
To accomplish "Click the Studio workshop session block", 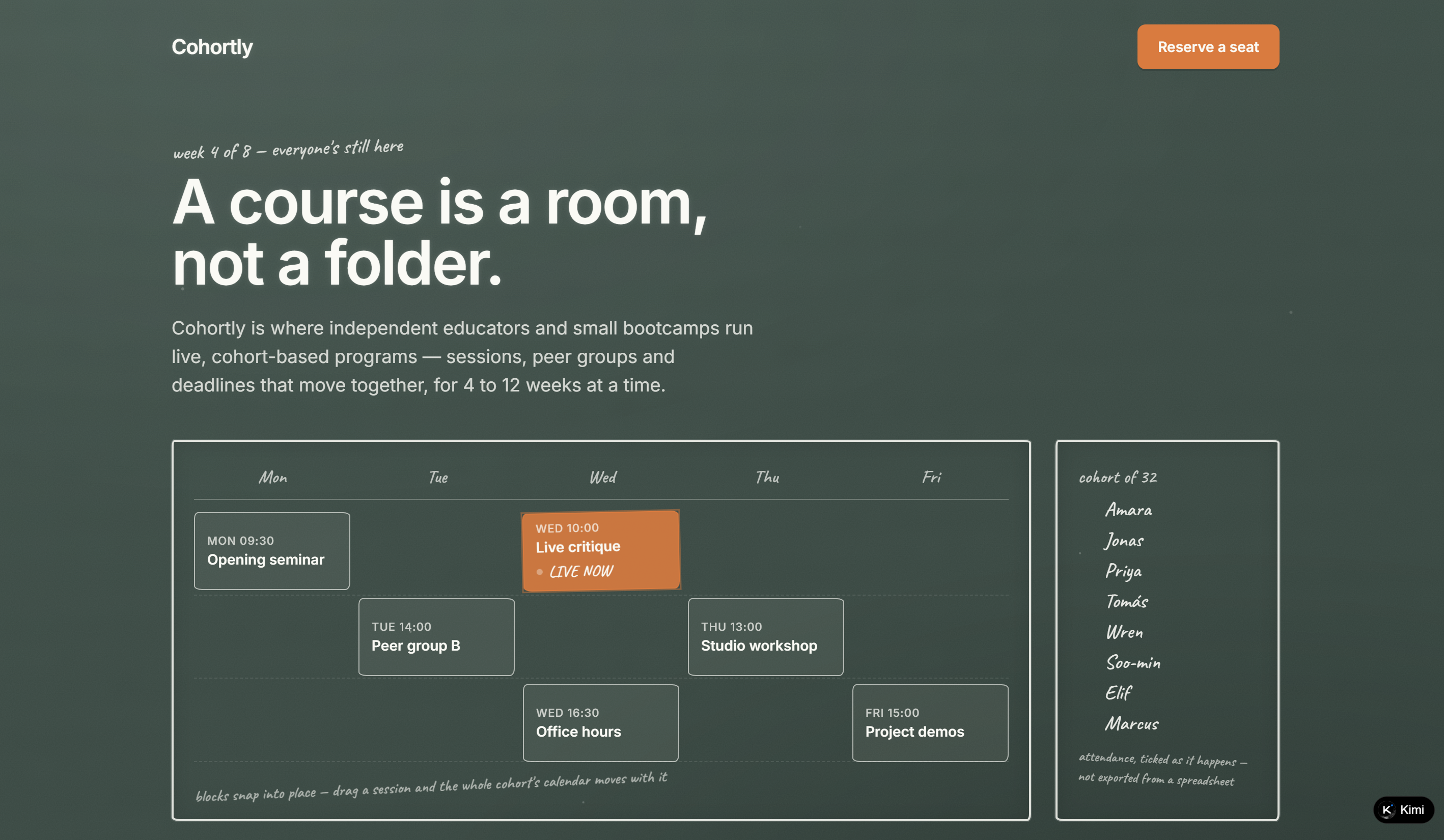I will click(766, 636).
